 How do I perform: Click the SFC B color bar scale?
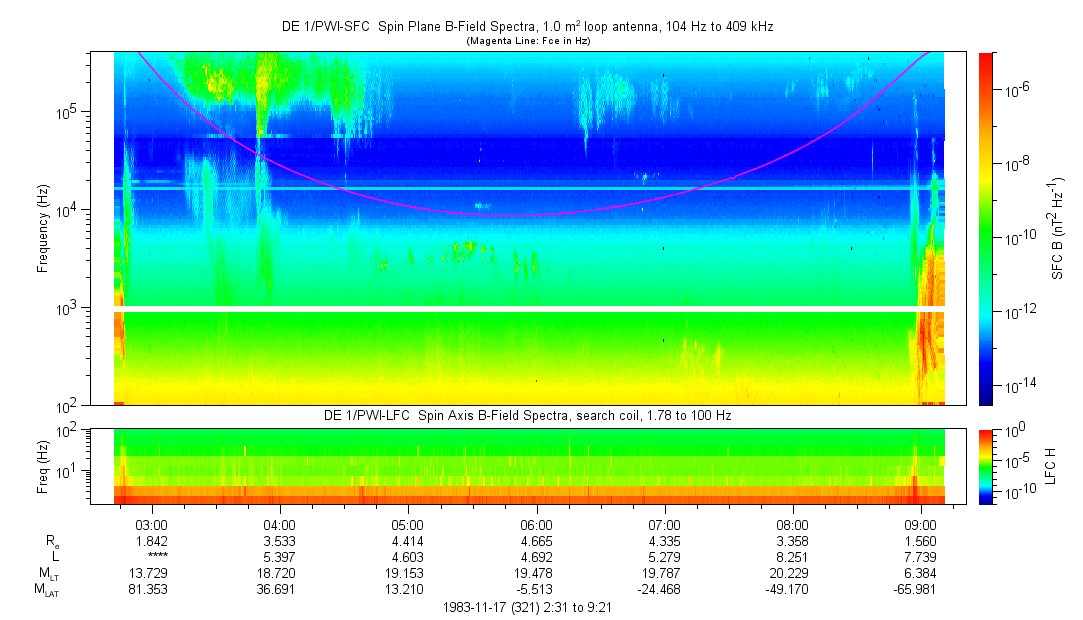(x=986, y=228)
